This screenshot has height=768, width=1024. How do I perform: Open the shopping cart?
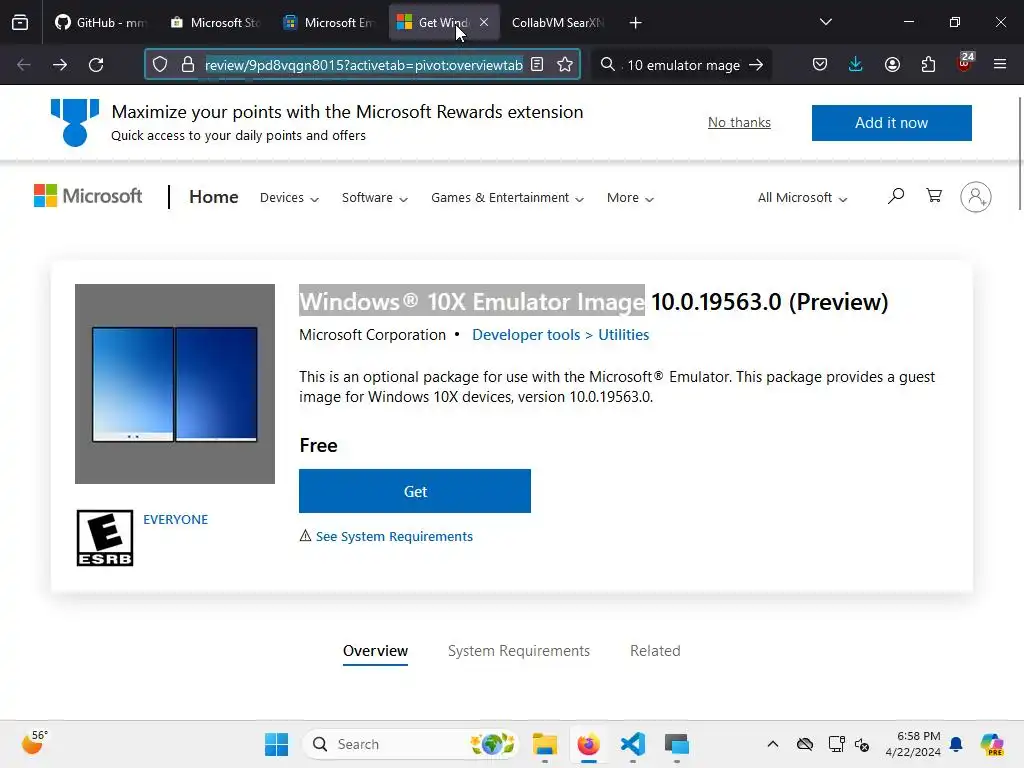(934, 196)
